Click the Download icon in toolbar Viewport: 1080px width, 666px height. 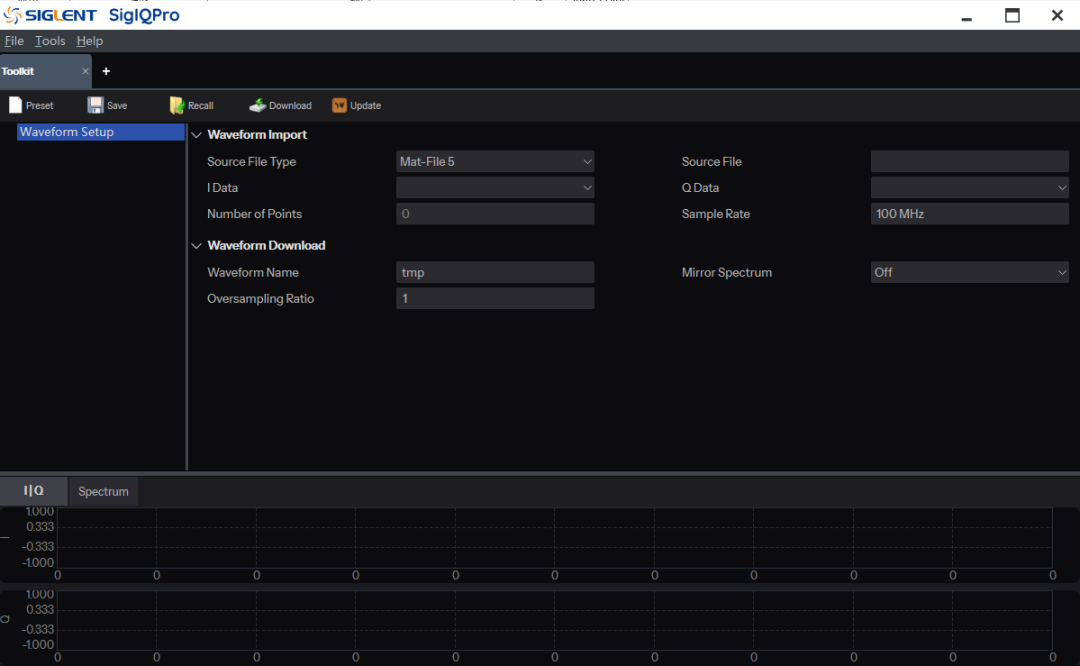click(x=258, y=105)
